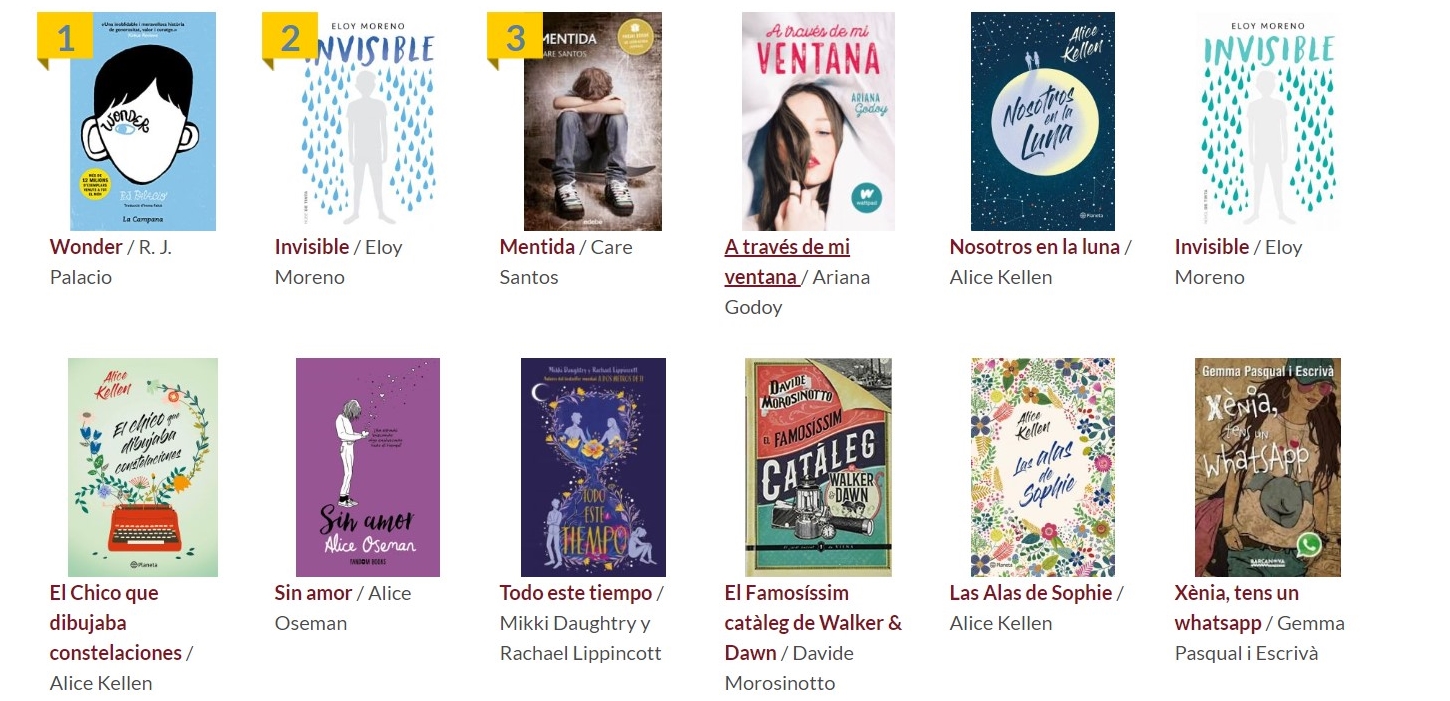The width and height of the screenshot is (1450, 701).
Task: Click the Las alas de Sophie cover
Action: coord(1043,467)
